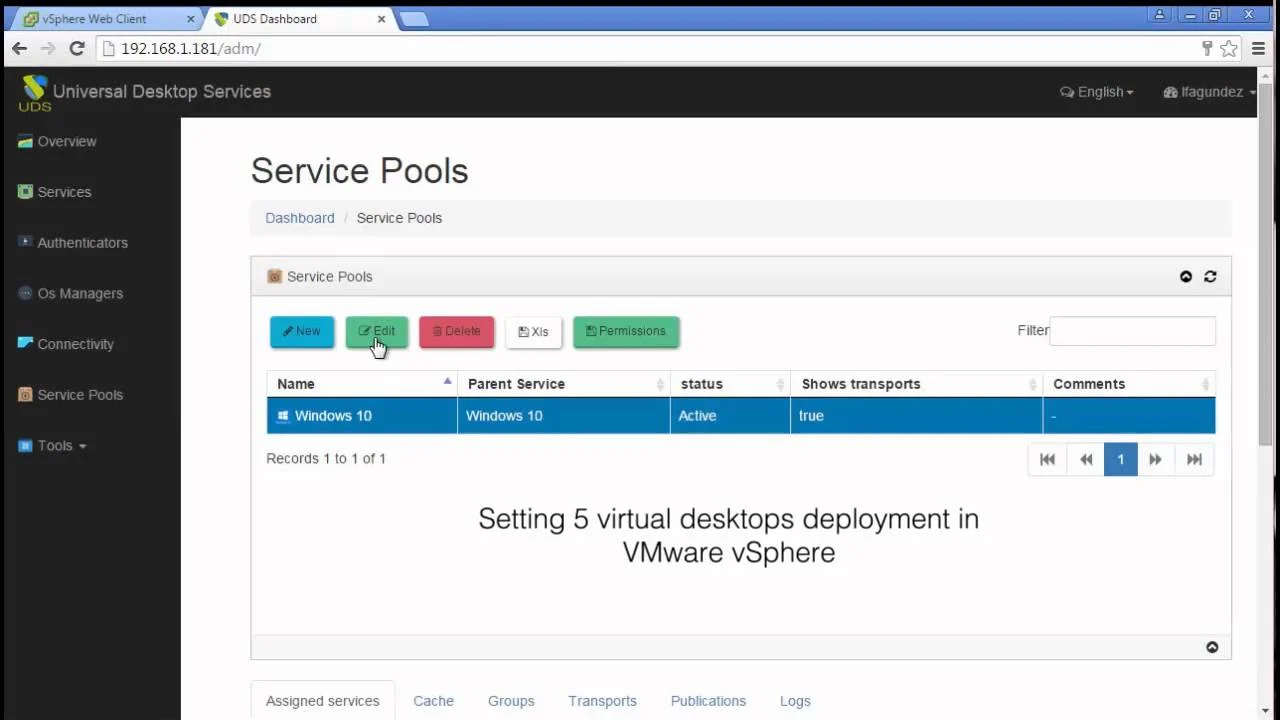Open a new browser tab
1280x720 pixels.
pyautogui.click(x=414, y=19)
